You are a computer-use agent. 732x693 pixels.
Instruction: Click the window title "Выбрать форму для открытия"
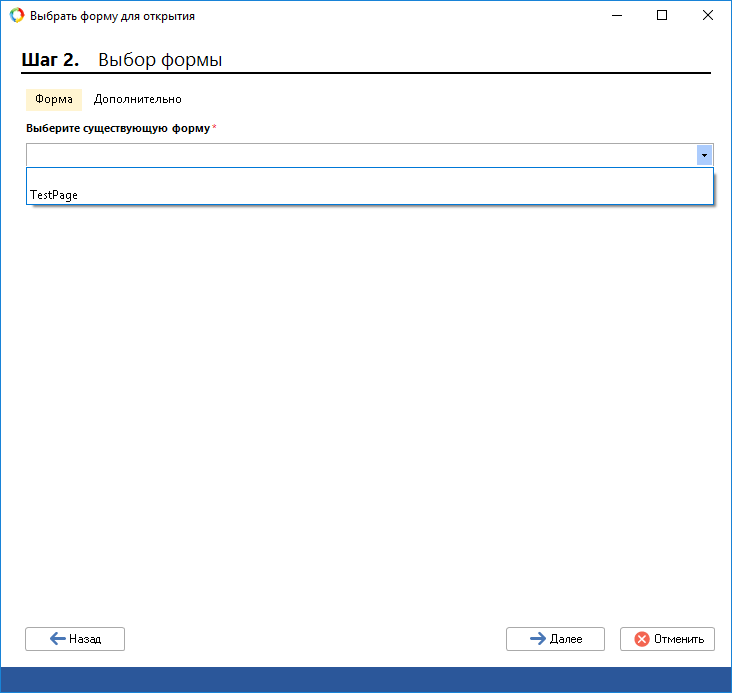(x=112, y=16)
